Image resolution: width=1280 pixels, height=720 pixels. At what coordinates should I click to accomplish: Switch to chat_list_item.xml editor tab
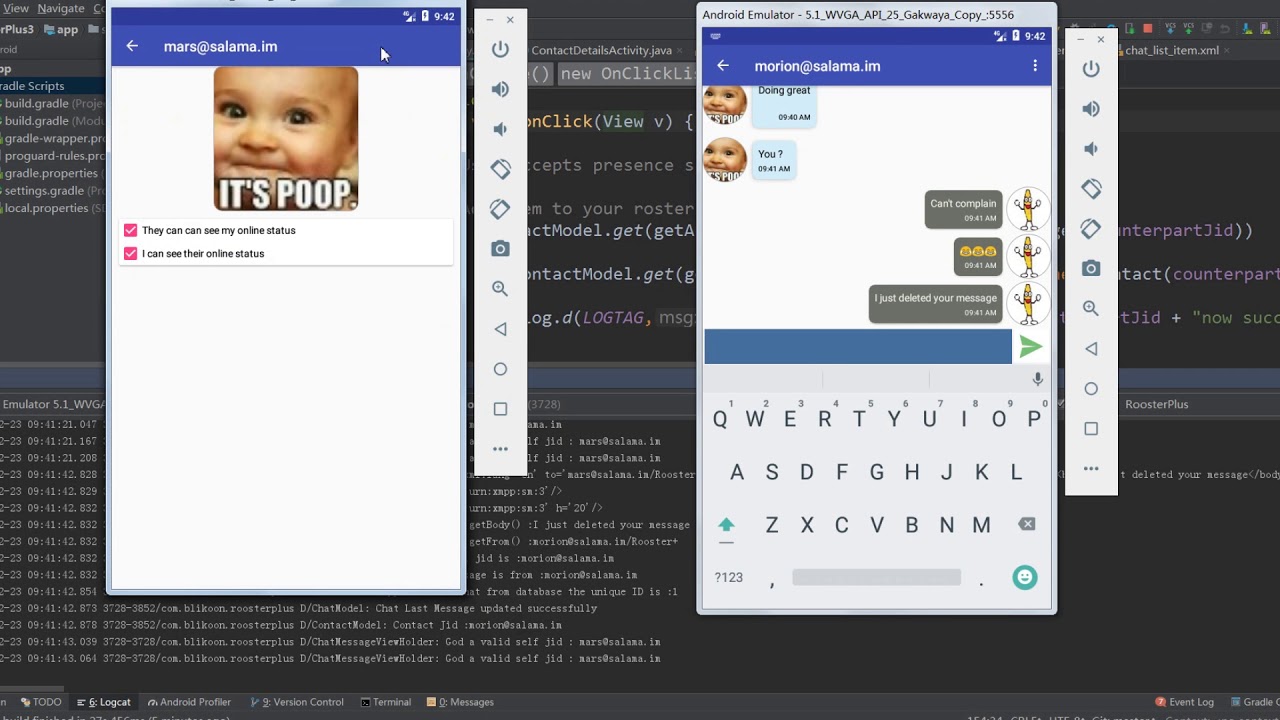(1172, 50)
